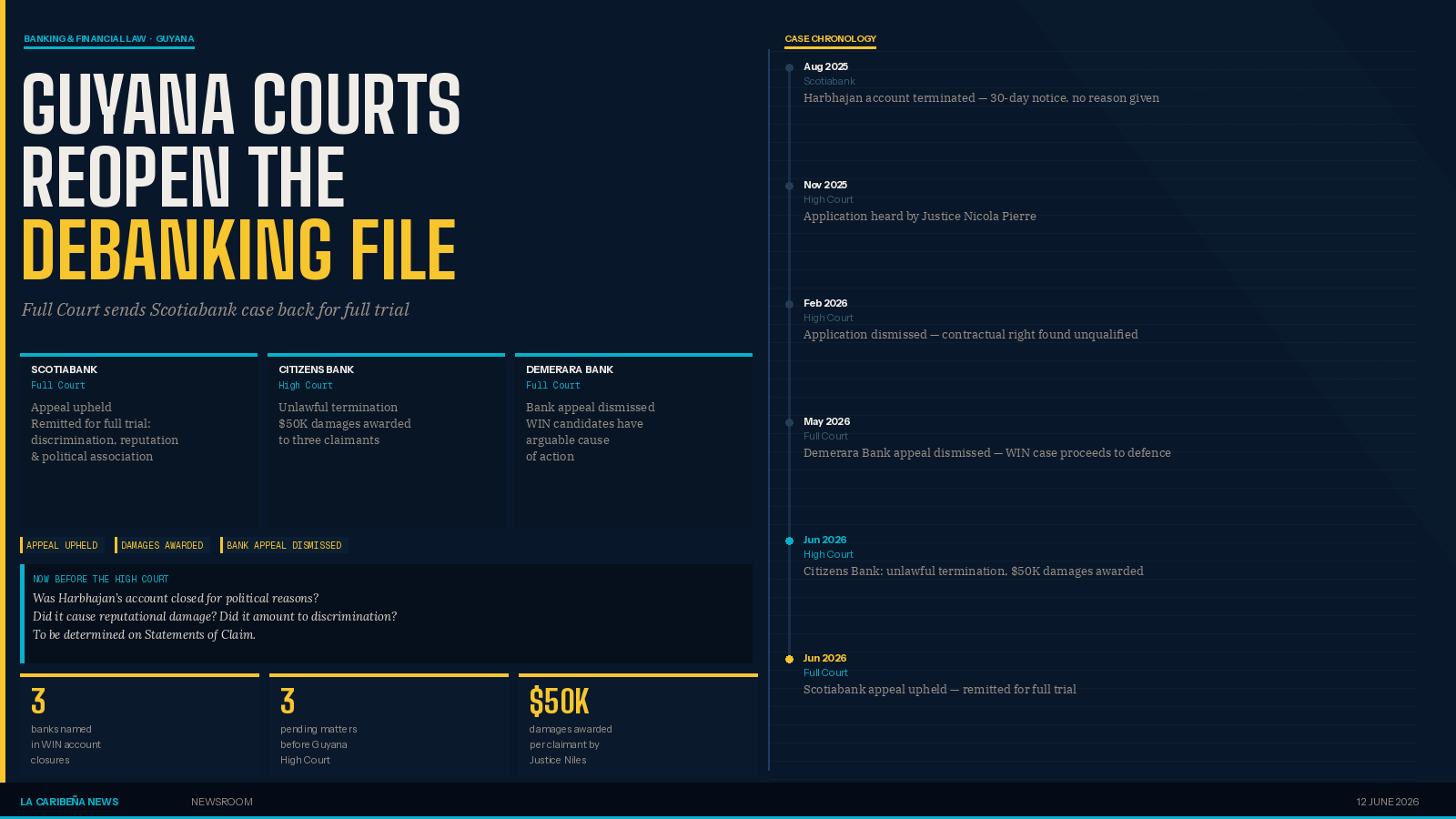Image resolution: width=1456 pixels, height=819 pixels.
Task: Click the subtitle 'Full Court sends Scotiabank case back for full trial'
Action: pos(216,310)
